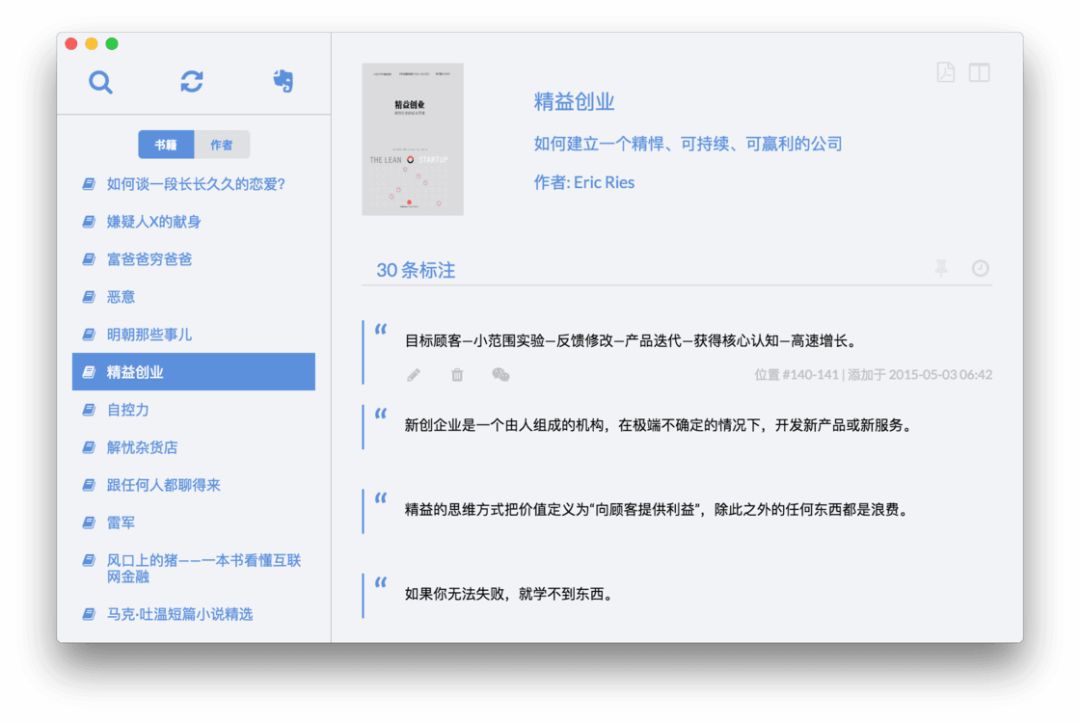This screenshot has height=724, width=1080.
Task: Click the sync refresh icon
Action: [191, 81]
